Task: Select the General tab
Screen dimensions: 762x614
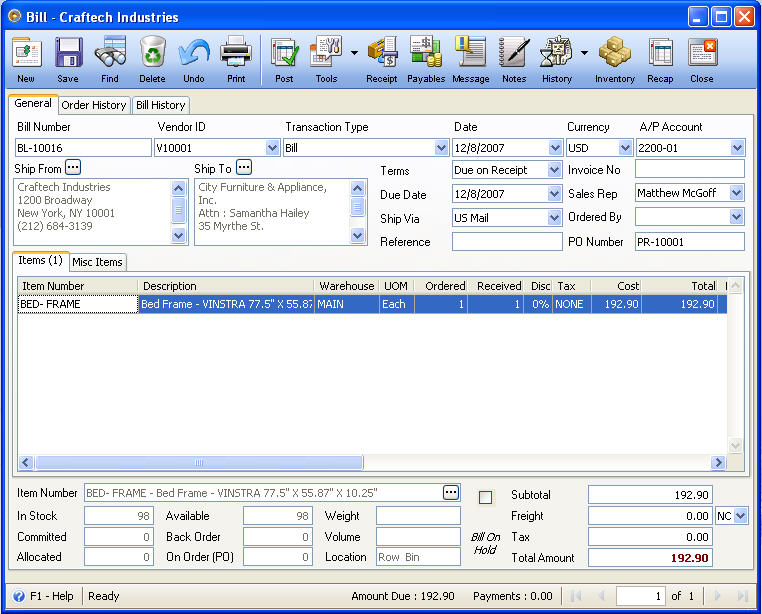Action: click(33, 104)
